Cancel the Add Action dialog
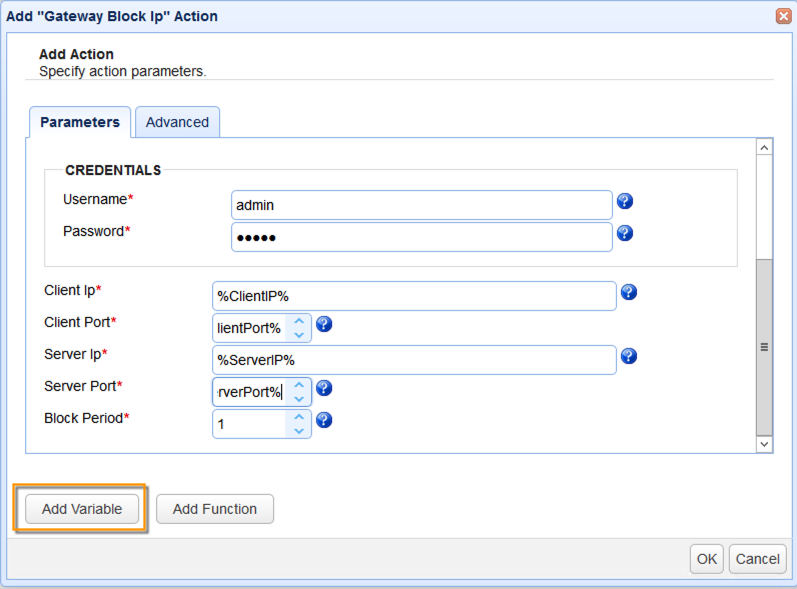Screen dimensions: 797x589 [757, 559]
